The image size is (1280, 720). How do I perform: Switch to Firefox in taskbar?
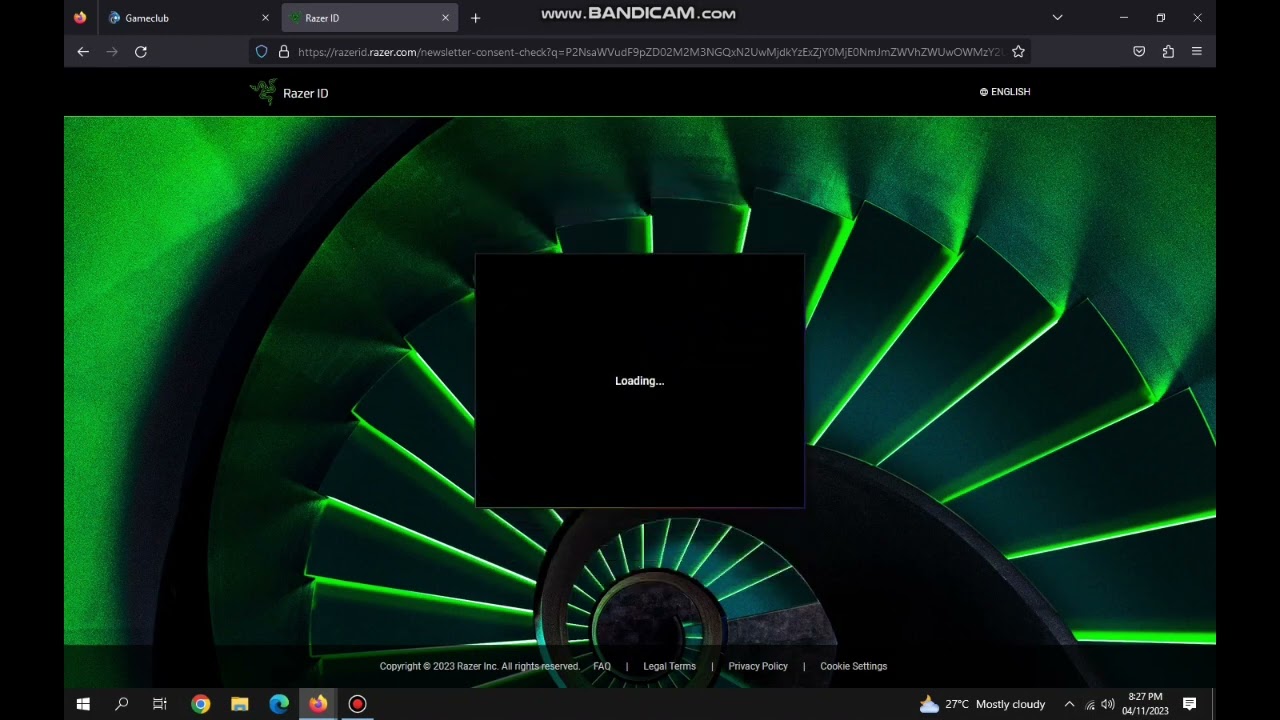point(318,704)
